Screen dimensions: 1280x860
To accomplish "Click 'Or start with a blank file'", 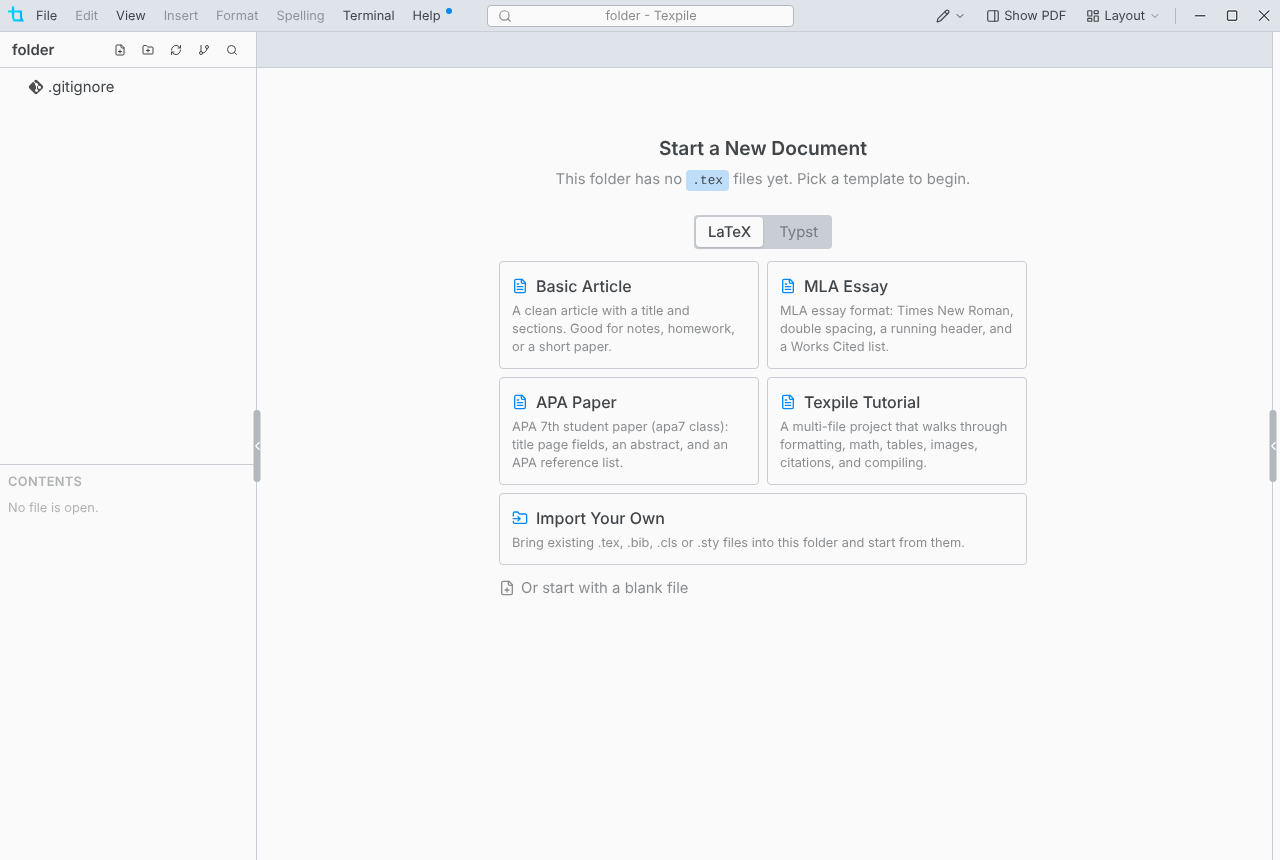I will pyautogui.click(x=594, y=588).
